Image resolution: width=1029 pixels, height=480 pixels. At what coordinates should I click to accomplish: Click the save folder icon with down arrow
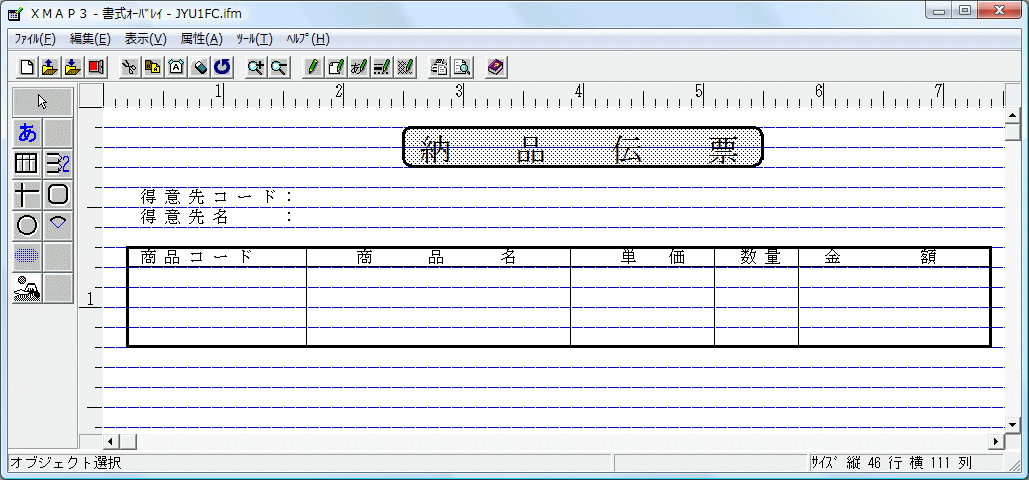73,66
